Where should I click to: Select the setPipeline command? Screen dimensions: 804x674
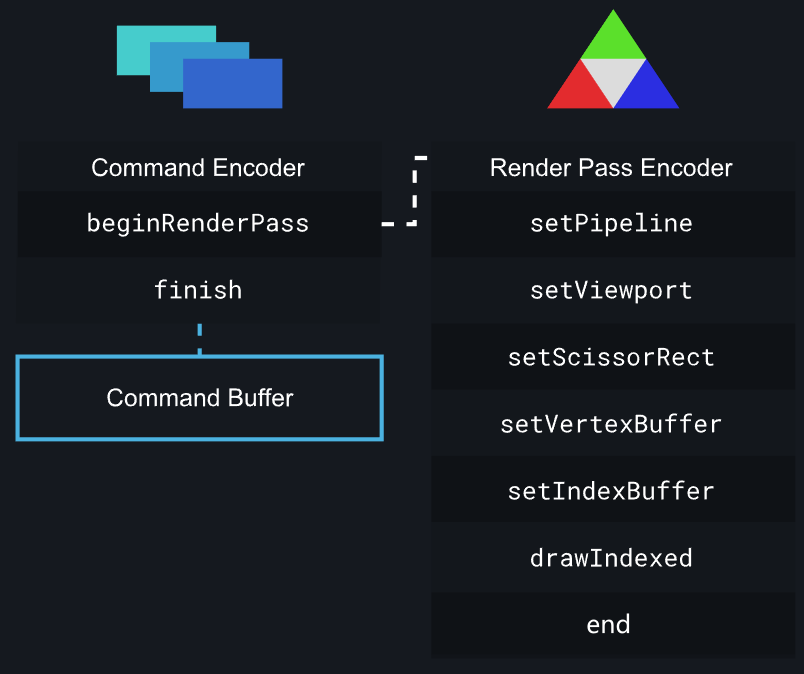[611, 223]
